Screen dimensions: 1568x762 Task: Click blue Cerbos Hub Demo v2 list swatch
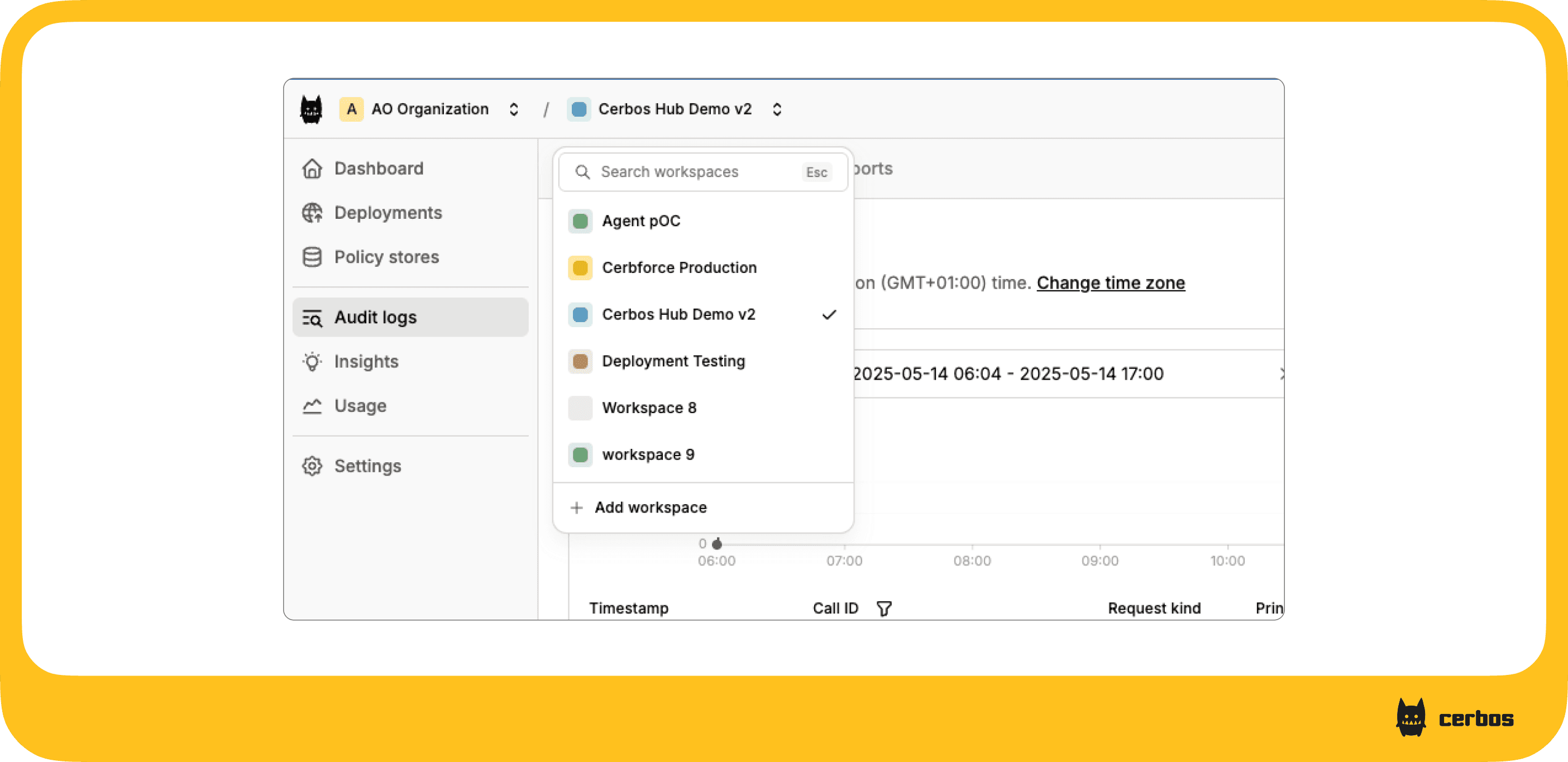tap(580, 315)
